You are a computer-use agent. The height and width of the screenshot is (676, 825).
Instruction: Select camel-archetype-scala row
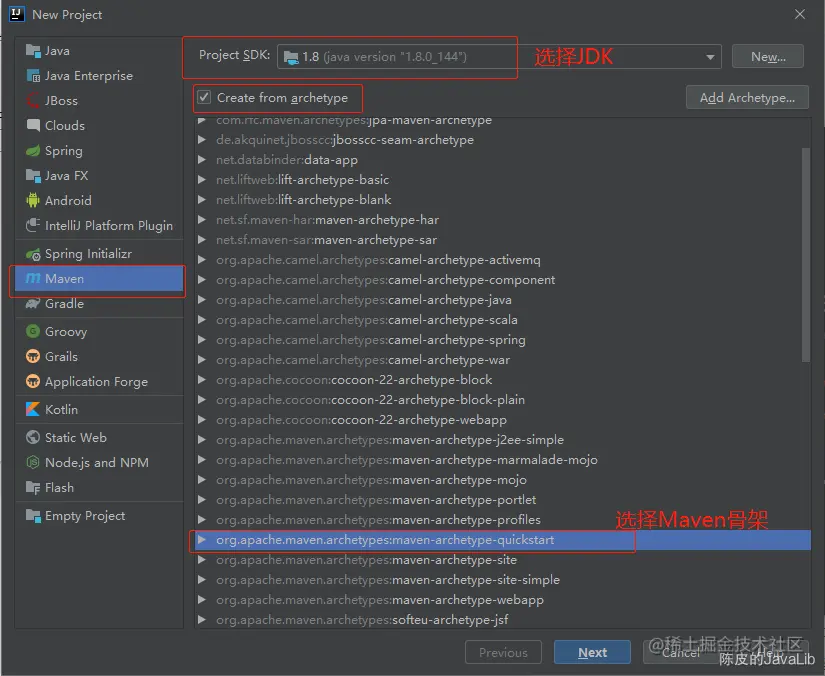tap(502, 320)
